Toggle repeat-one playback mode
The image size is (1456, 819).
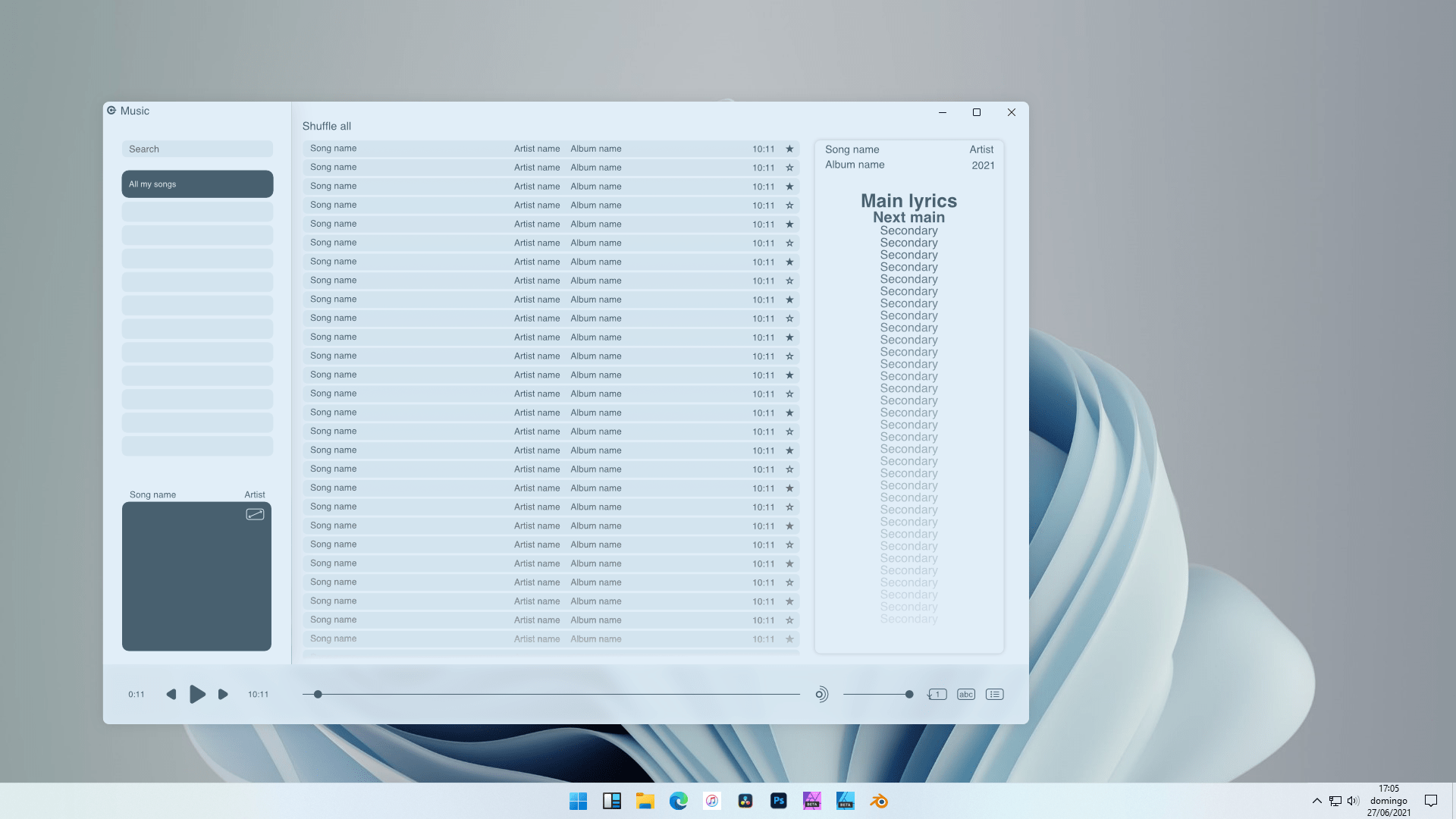tap(937, 694)
